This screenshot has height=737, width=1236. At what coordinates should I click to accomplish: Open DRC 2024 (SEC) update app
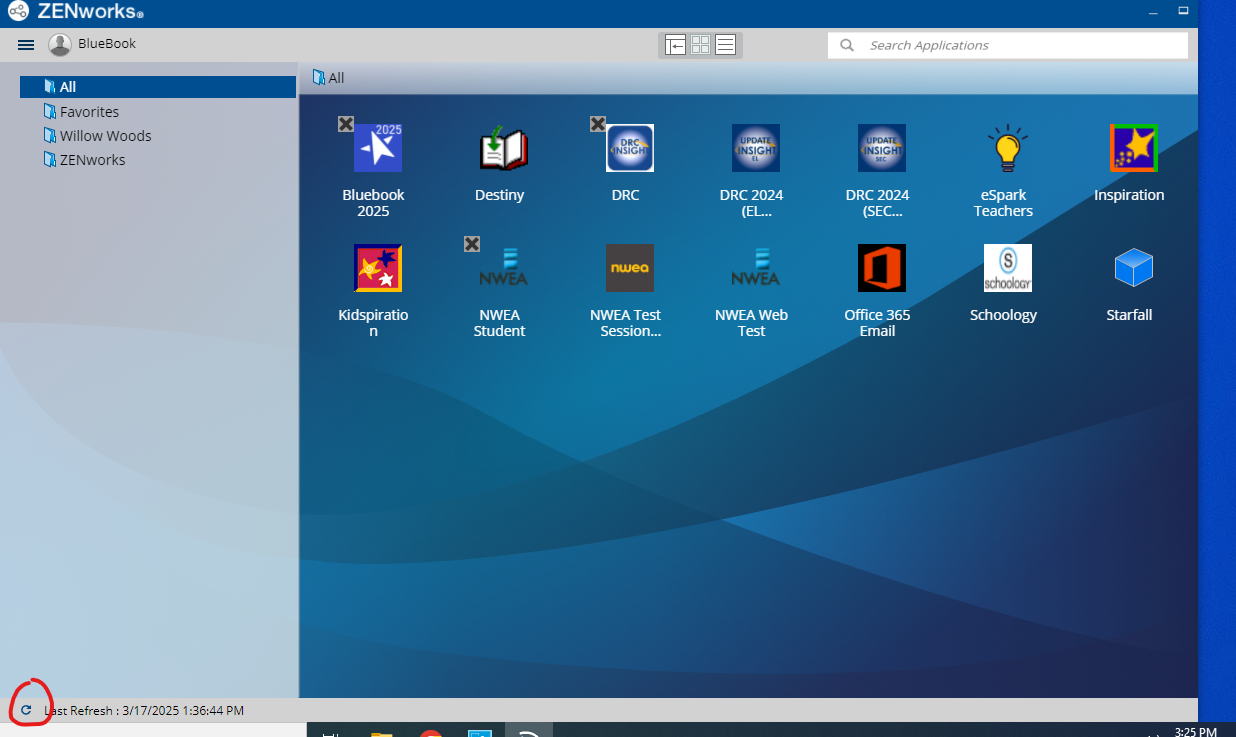pos(881,149)
